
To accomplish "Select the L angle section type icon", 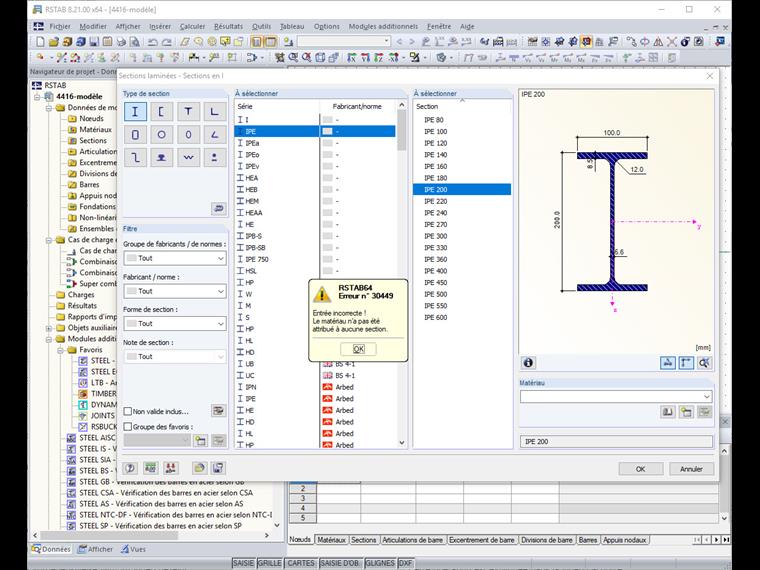I will pyautogui.click(x=214, y=112).
